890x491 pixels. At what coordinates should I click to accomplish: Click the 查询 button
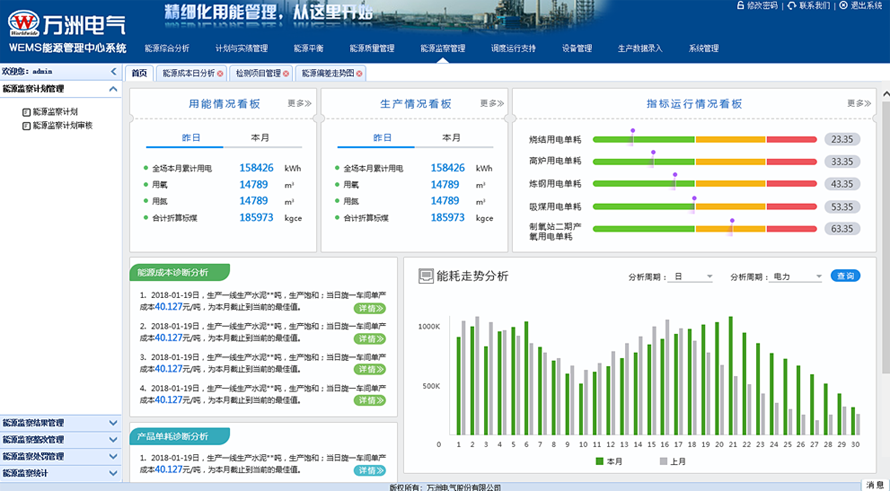(x=845, y=276)
